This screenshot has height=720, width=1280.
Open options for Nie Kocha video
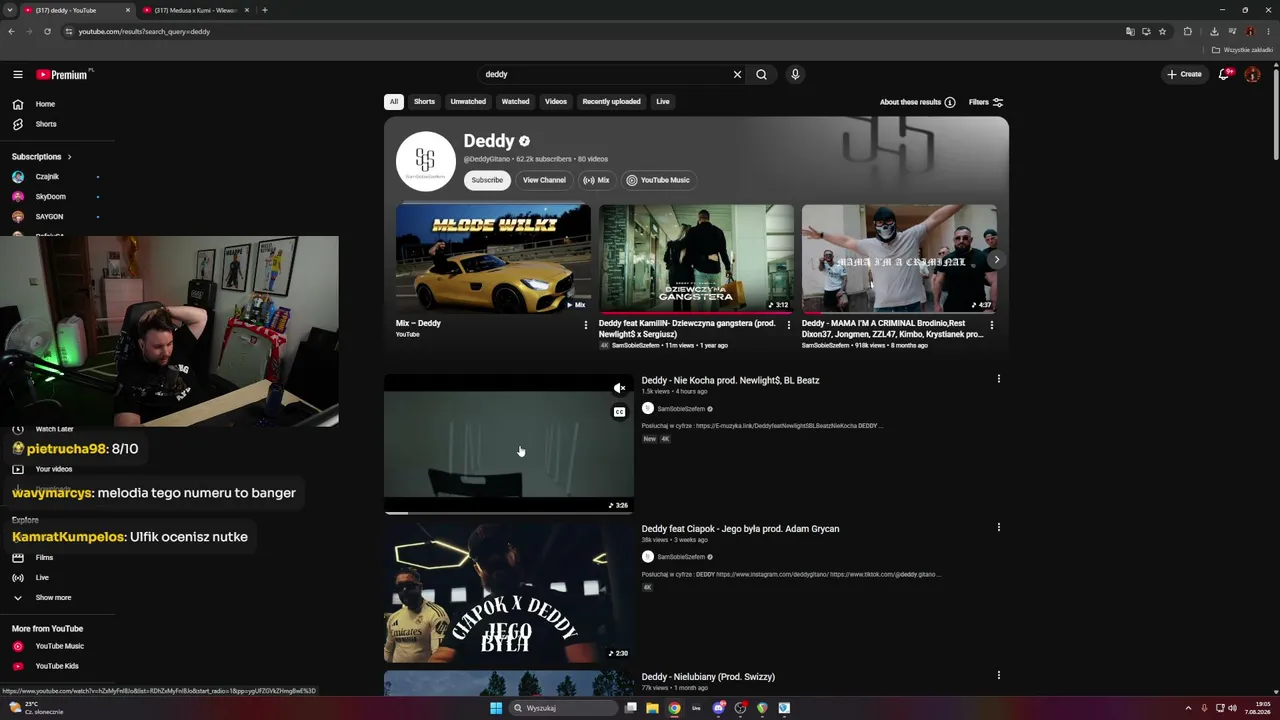(998, 379)
